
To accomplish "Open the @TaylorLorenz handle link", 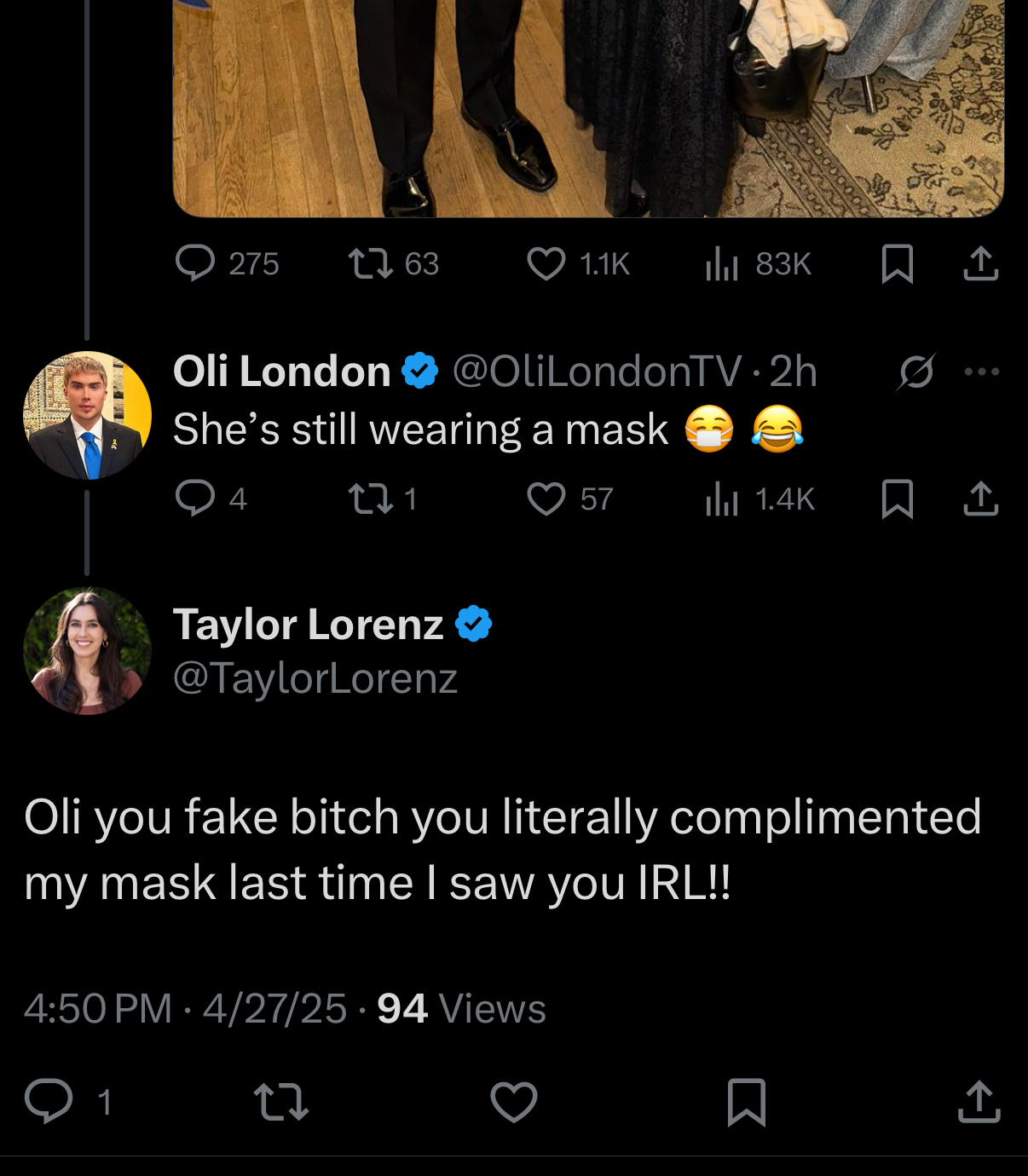I will click(315, 678).
